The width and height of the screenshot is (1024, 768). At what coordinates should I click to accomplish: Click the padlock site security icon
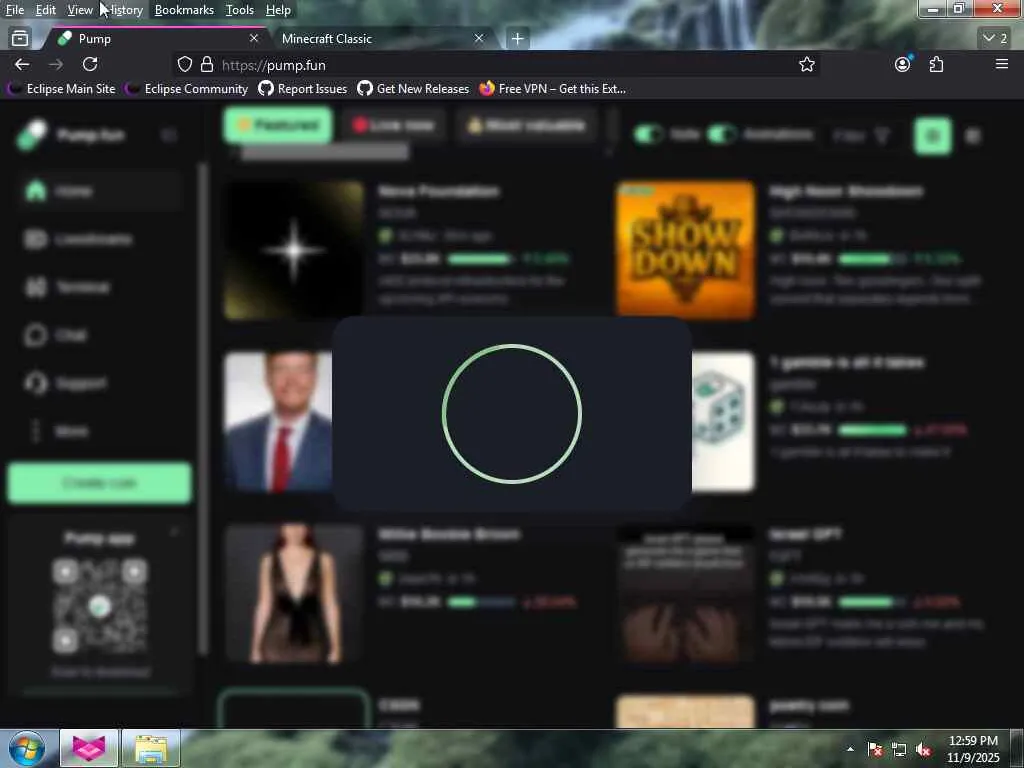pos(207,64)
